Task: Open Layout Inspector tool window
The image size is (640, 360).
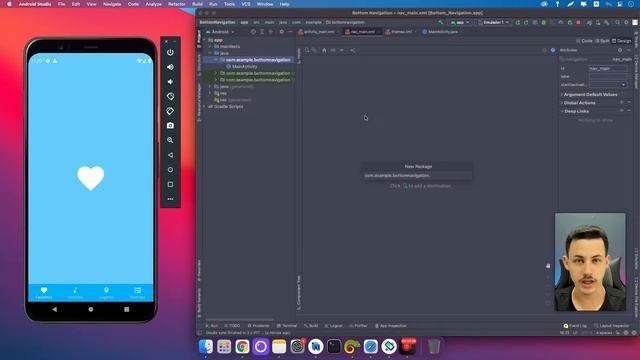Action: [x=611, y=326]
